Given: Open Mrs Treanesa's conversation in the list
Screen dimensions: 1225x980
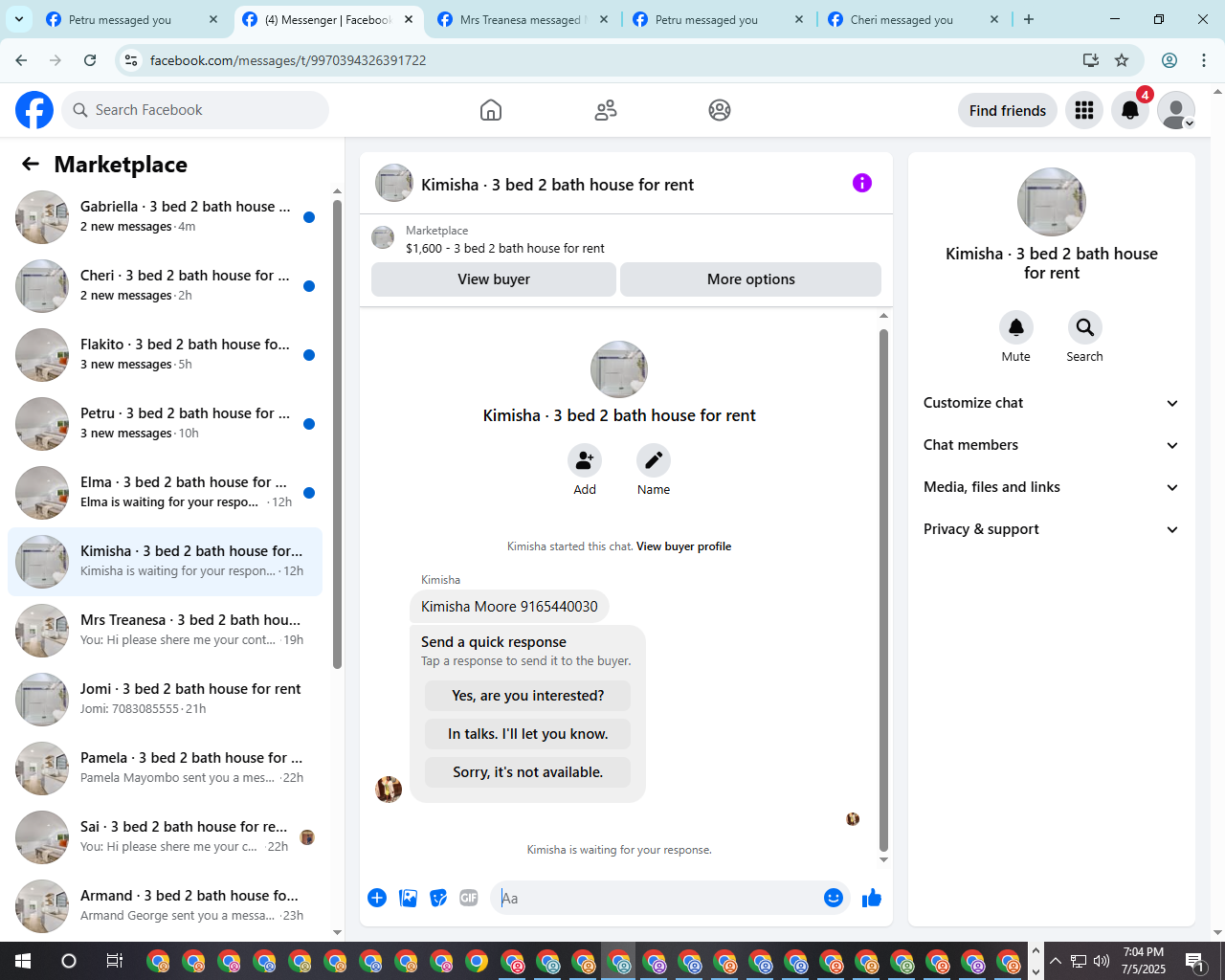Looking at the screenshot, I should [x=166, y=631].
